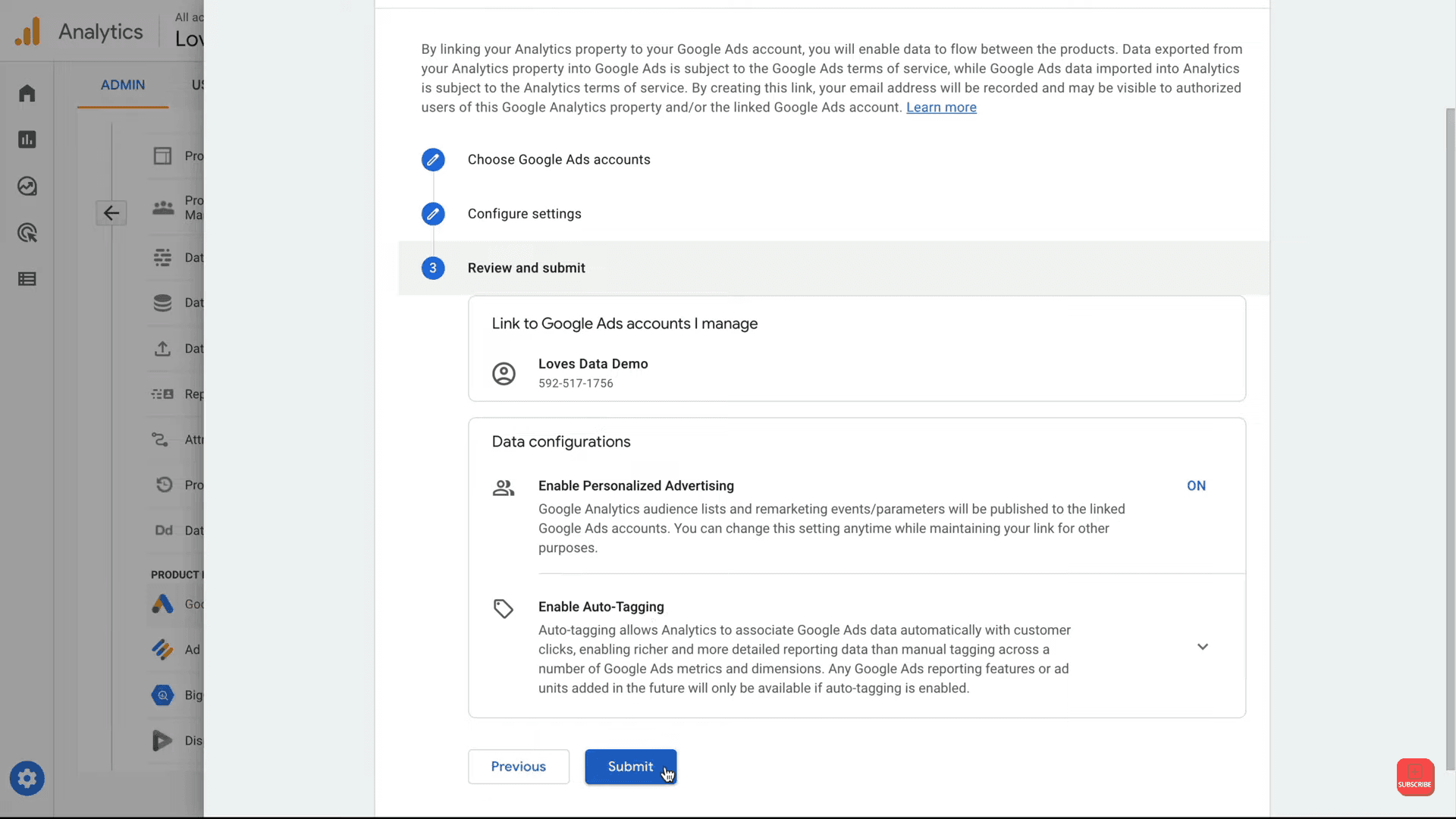The width and height of the screenshot is (1456, 819).
Task: Click the Enable Auto-Tagging heading
Action: pyautogui.click(x=601, y=607)
